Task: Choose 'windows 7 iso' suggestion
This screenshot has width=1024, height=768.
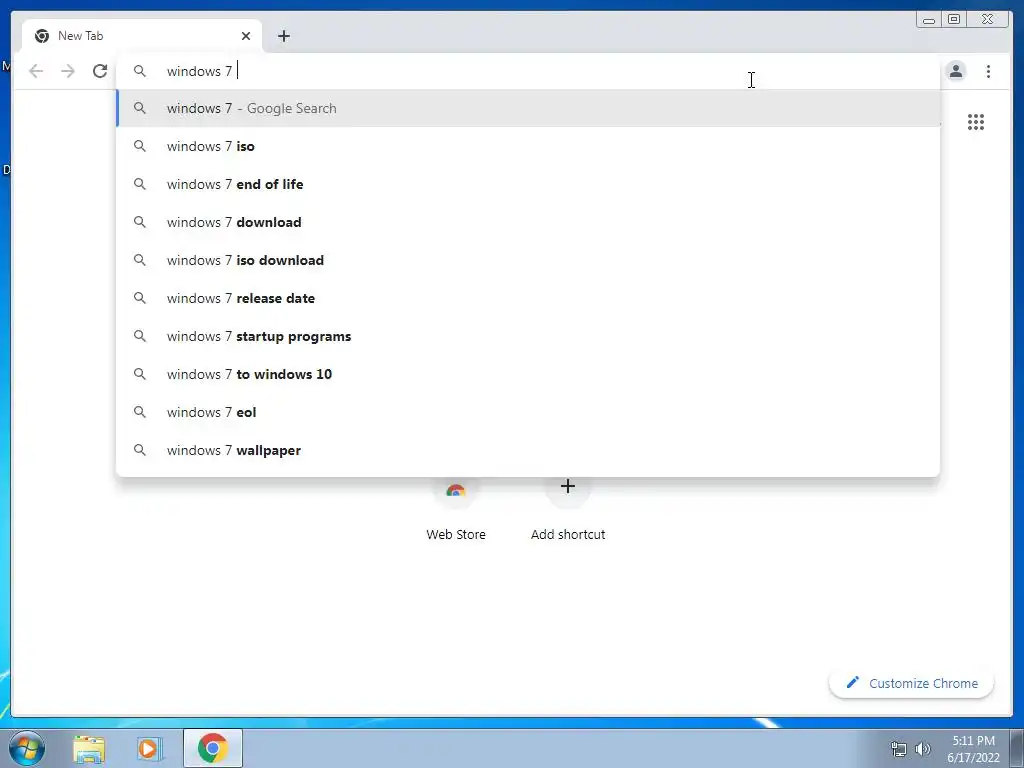Action: click(x=528, y=146)
